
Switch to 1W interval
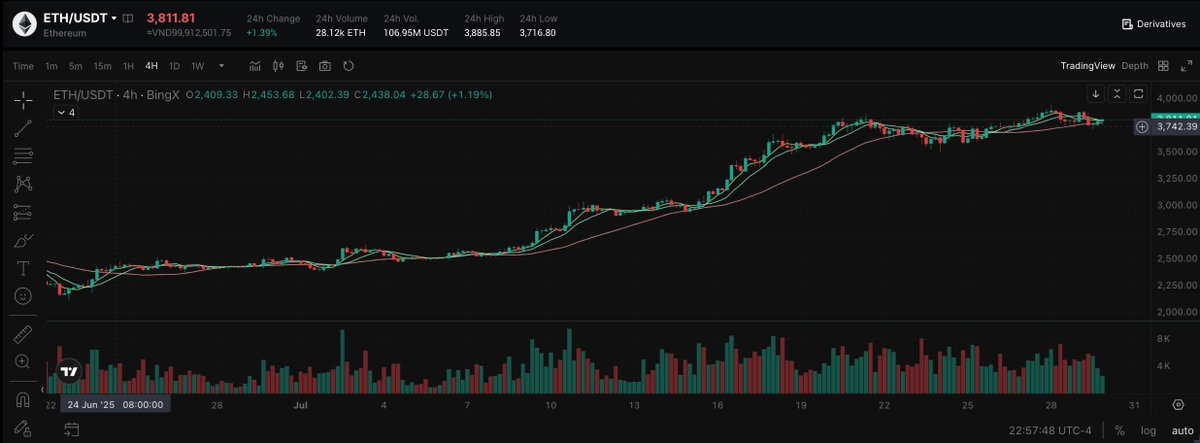click(x=198, y=66)
